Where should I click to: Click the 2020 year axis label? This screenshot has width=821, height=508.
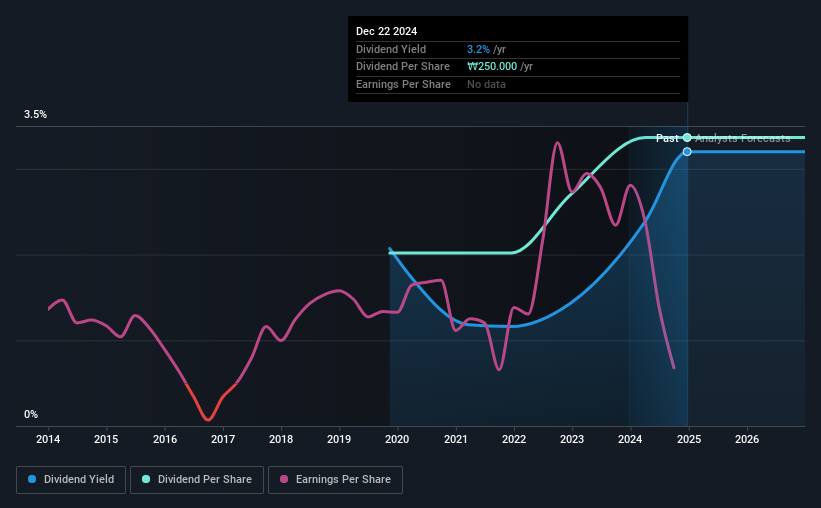397,439
